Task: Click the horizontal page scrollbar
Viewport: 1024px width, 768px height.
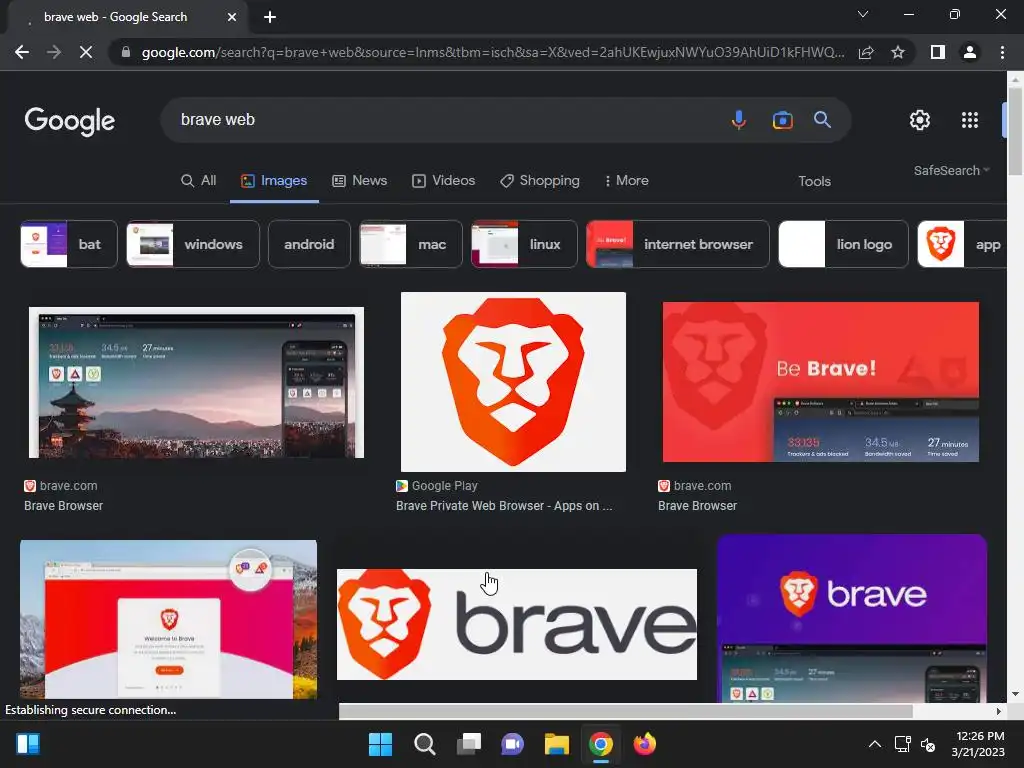Action: (x=625, y=711)
